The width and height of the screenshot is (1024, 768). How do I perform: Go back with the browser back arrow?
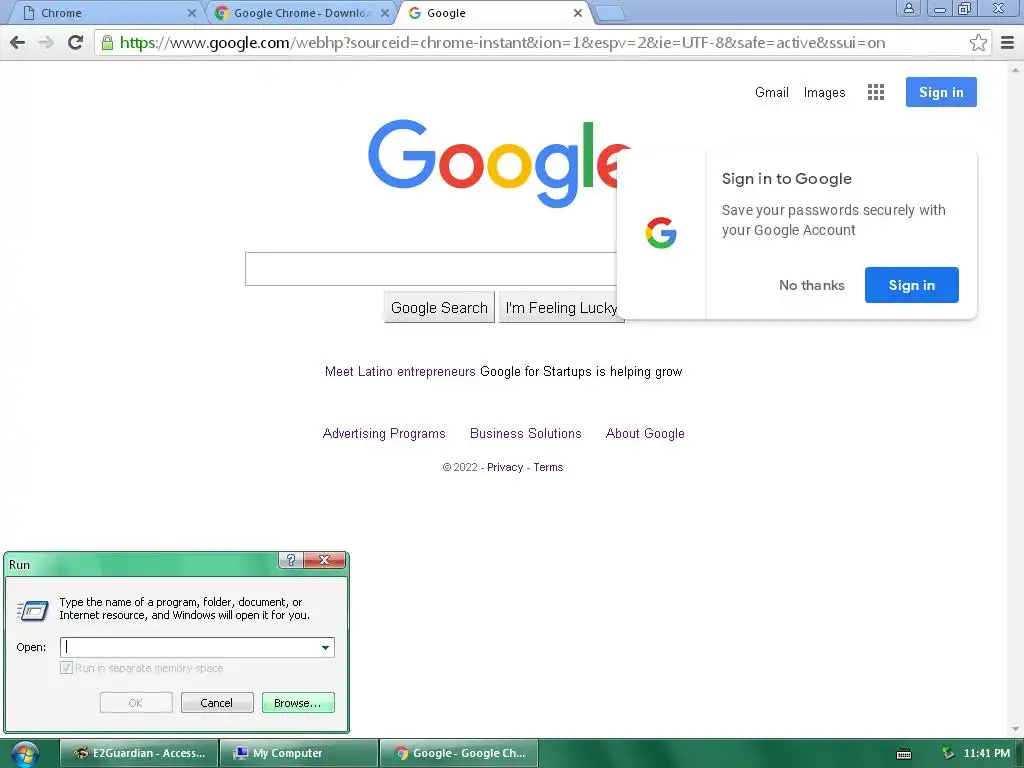click(18, 42)
